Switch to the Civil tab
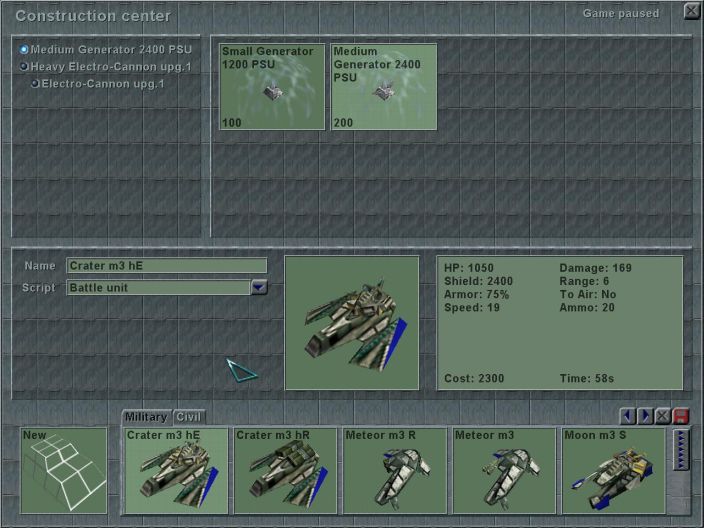 point(189,417)
